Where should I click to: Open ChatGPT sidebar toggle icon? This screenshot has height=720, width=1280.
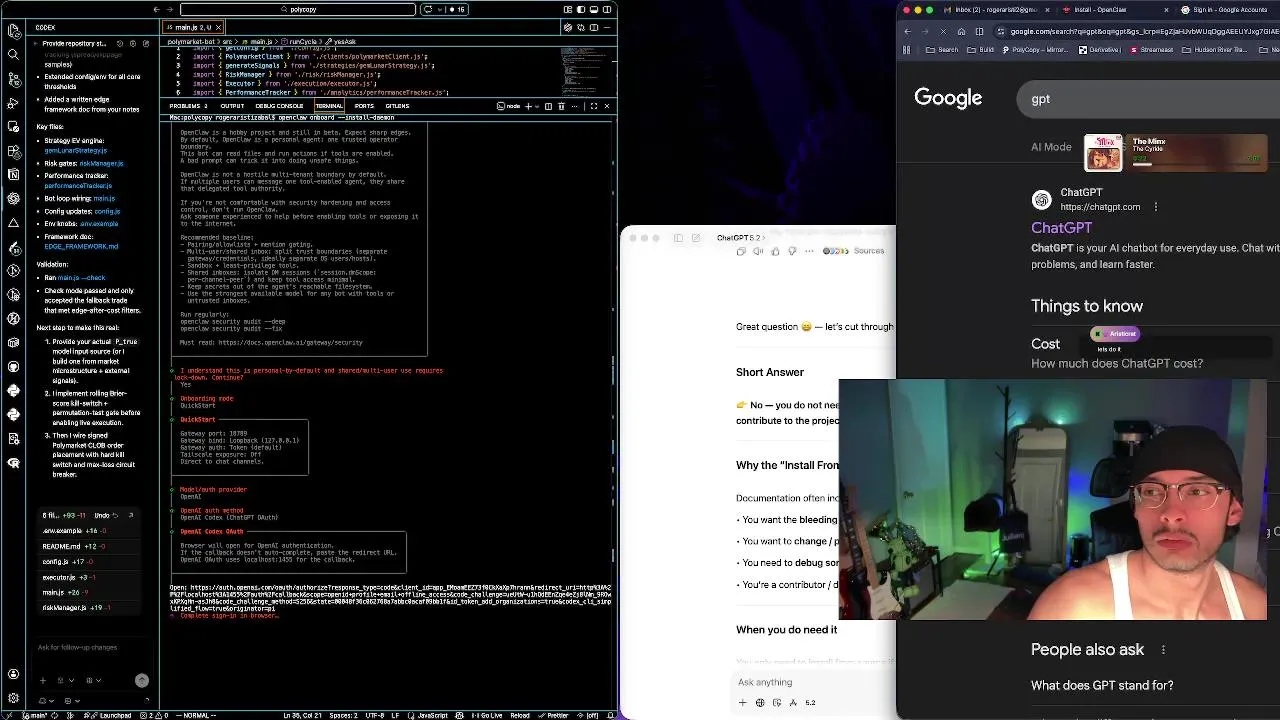pyautogui.click(x=678, y=238)
